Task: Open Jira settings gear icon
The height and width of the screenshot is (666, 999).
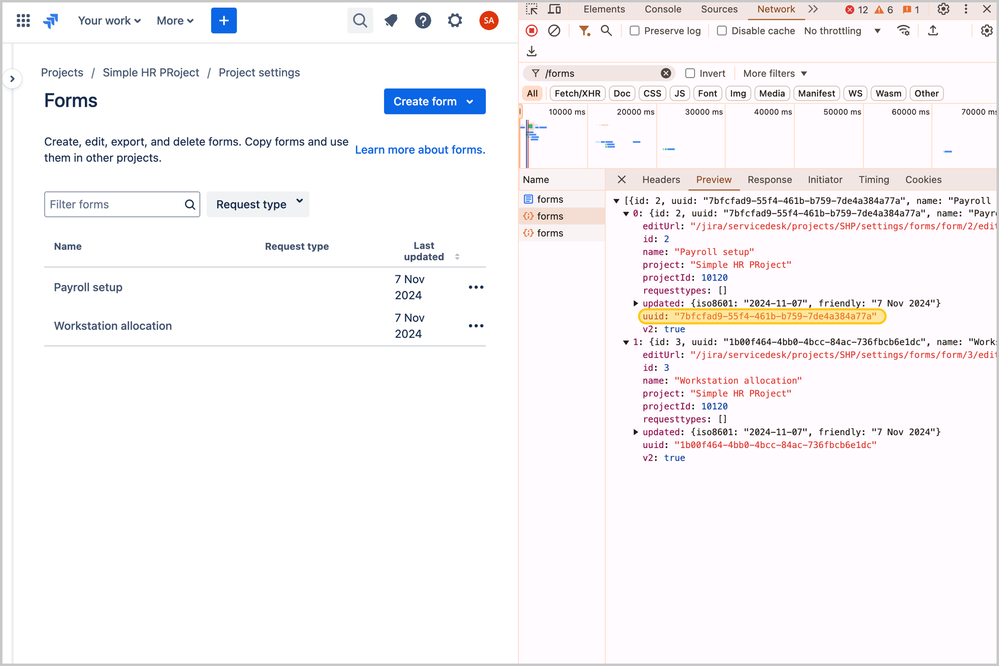Action: 455,20
